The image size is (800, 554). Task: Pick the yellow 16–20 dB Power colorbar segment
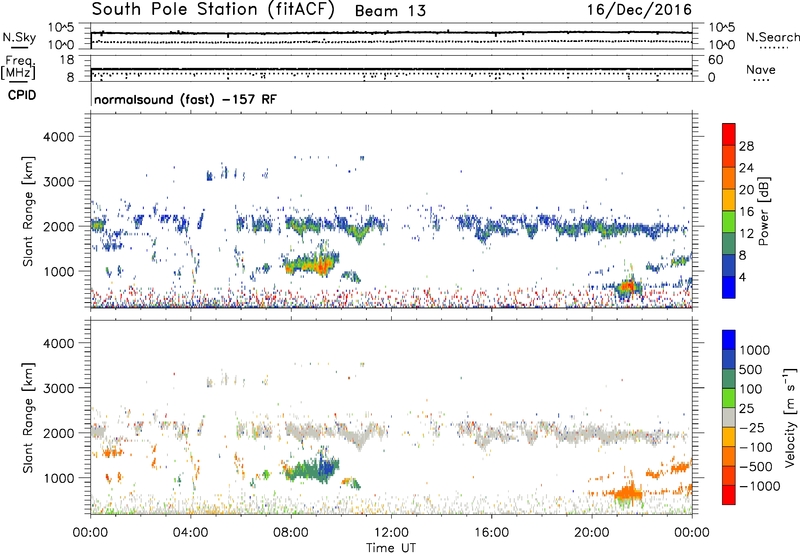point(729,200)
